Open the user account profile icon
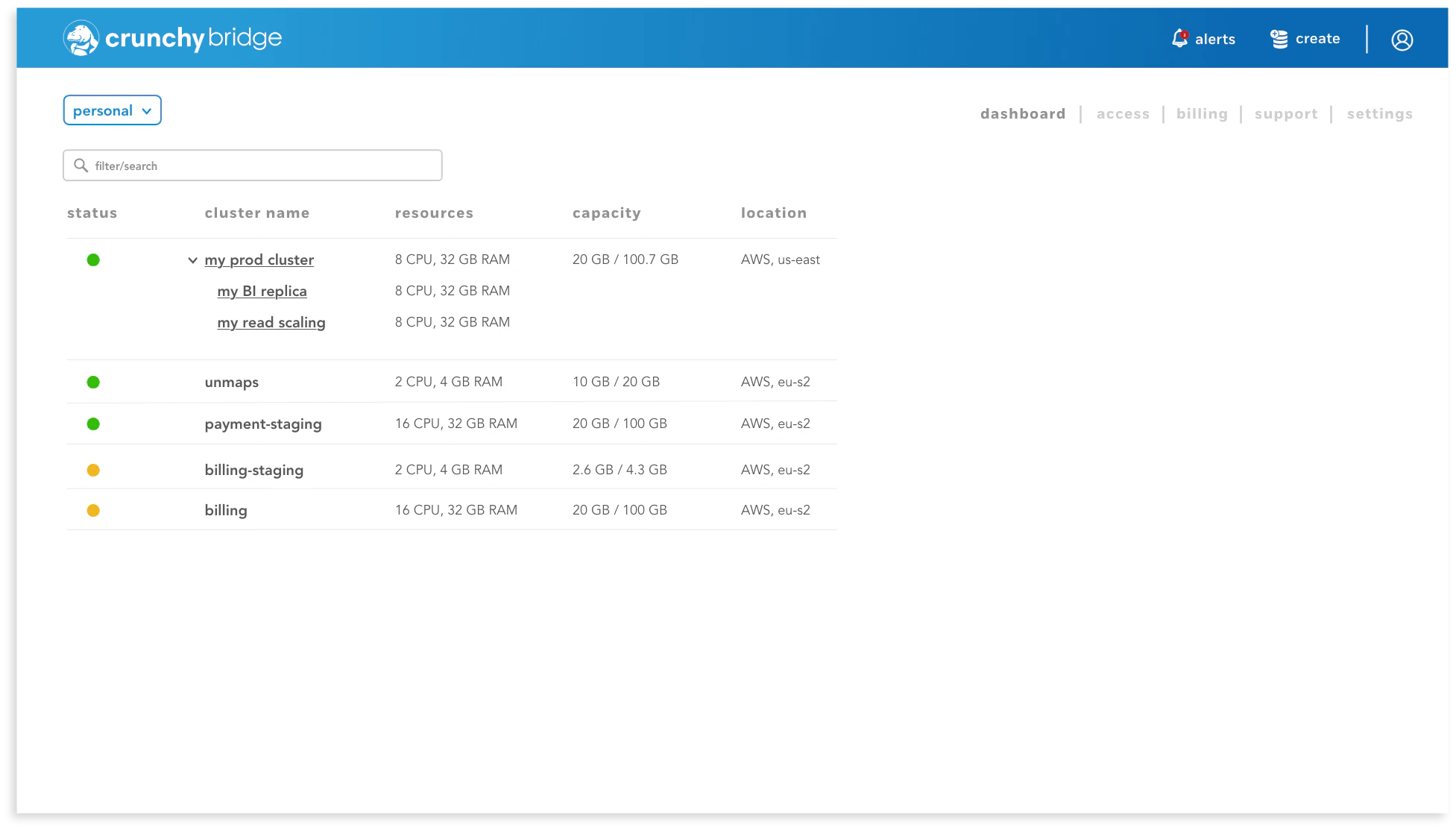Screen dimensions: 1456x830 pos(1402,40)
